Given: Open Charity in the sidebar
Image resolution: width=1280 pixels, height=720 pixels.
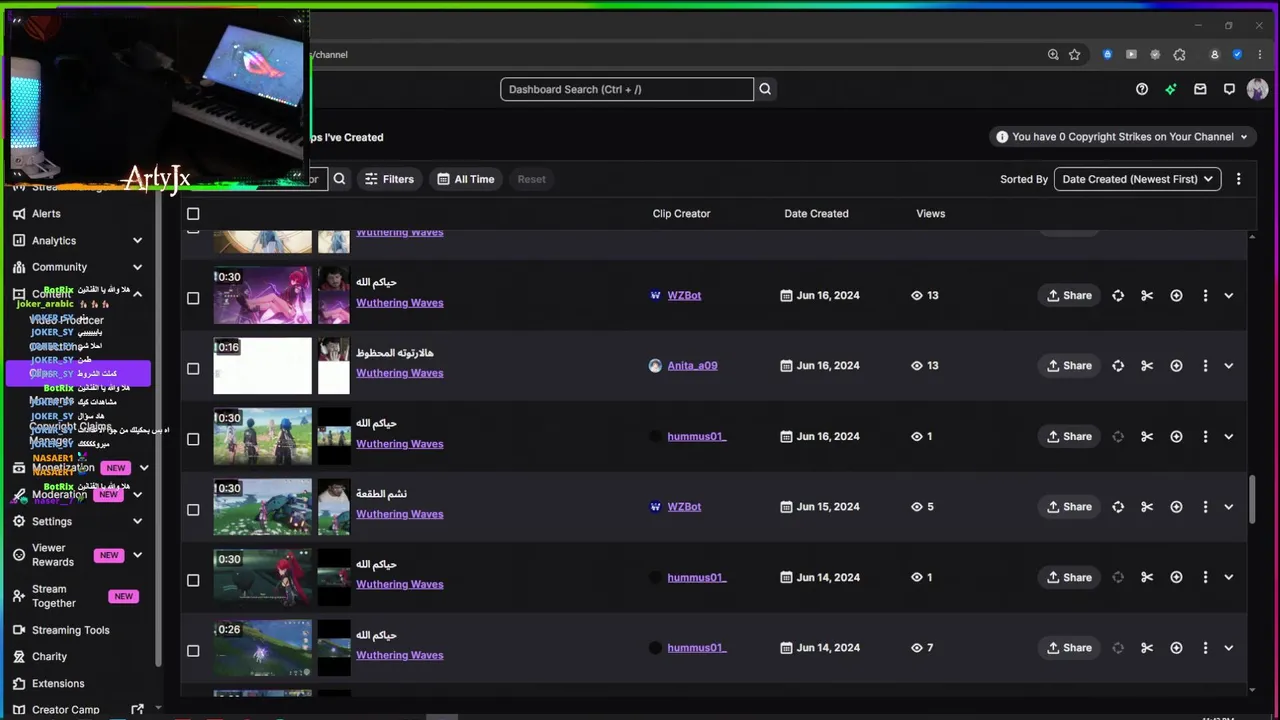Looking at the screenshot, I should (49, 657).
